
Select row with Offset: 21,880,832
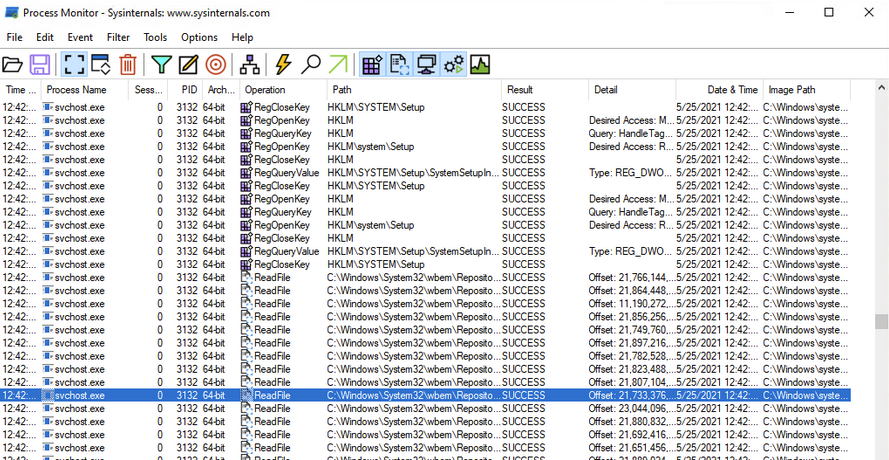coord(425,421)
